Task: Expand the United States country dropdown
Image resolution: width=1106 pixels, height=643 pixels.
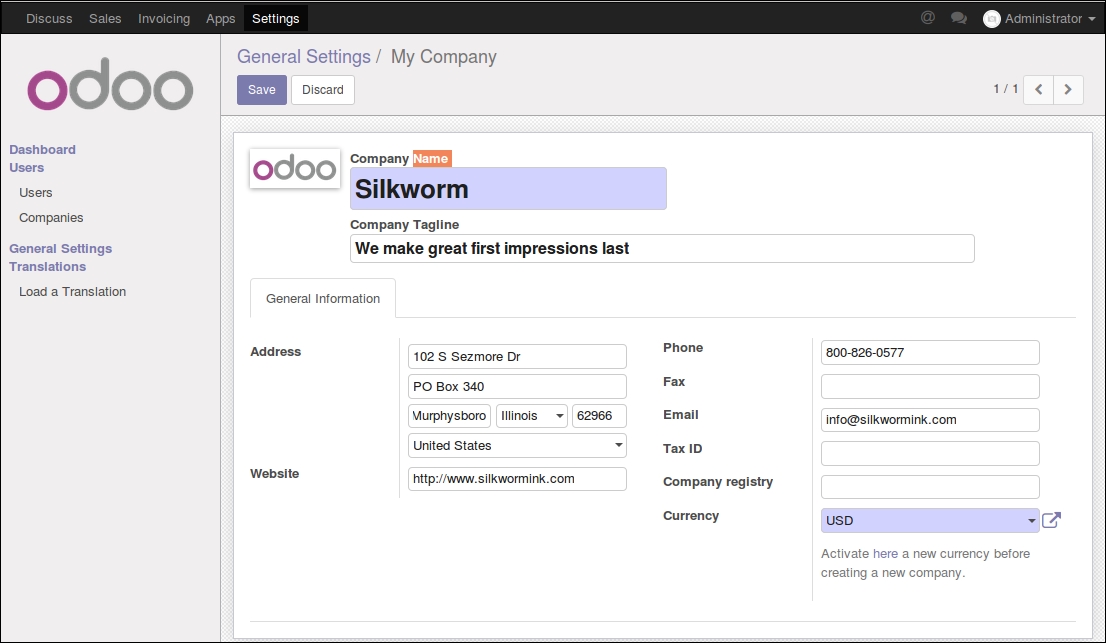Action: click(x=517, y=446)
